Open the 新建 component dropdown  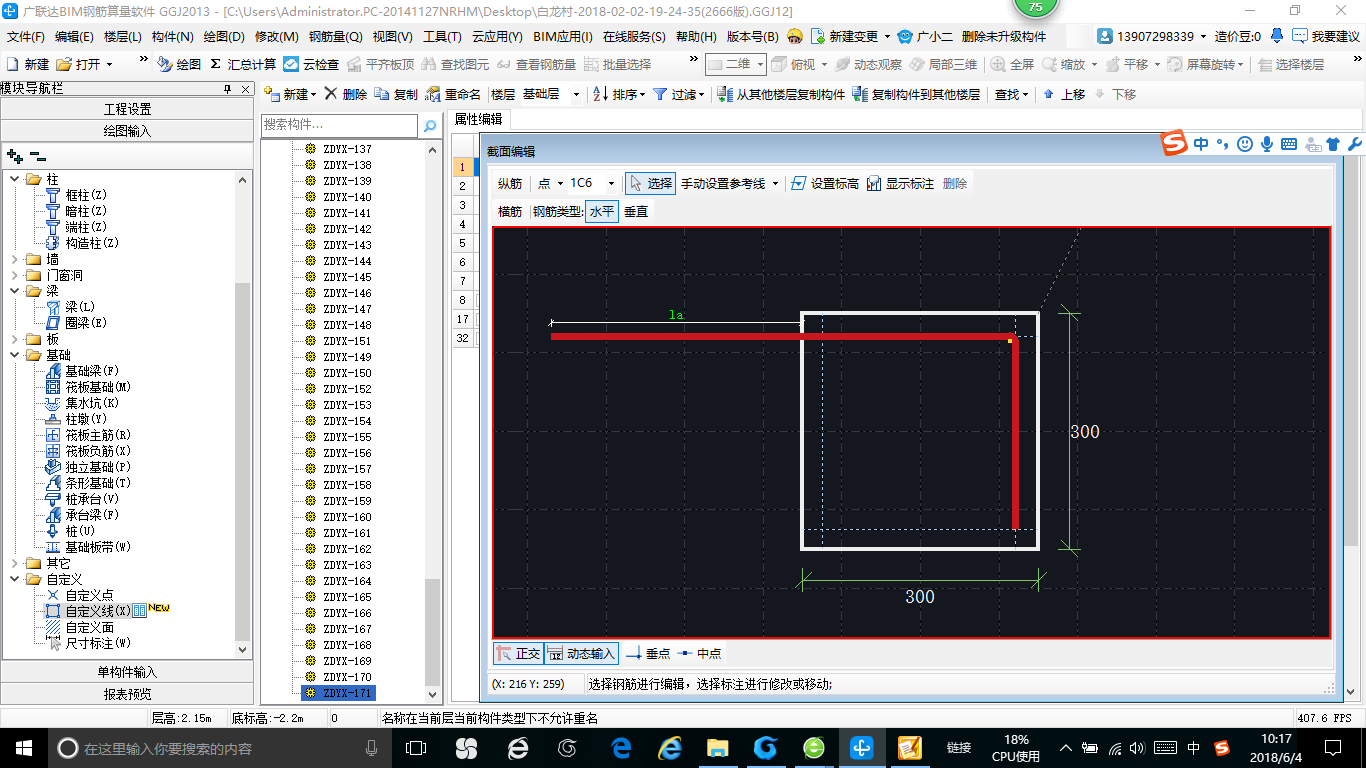314,95
